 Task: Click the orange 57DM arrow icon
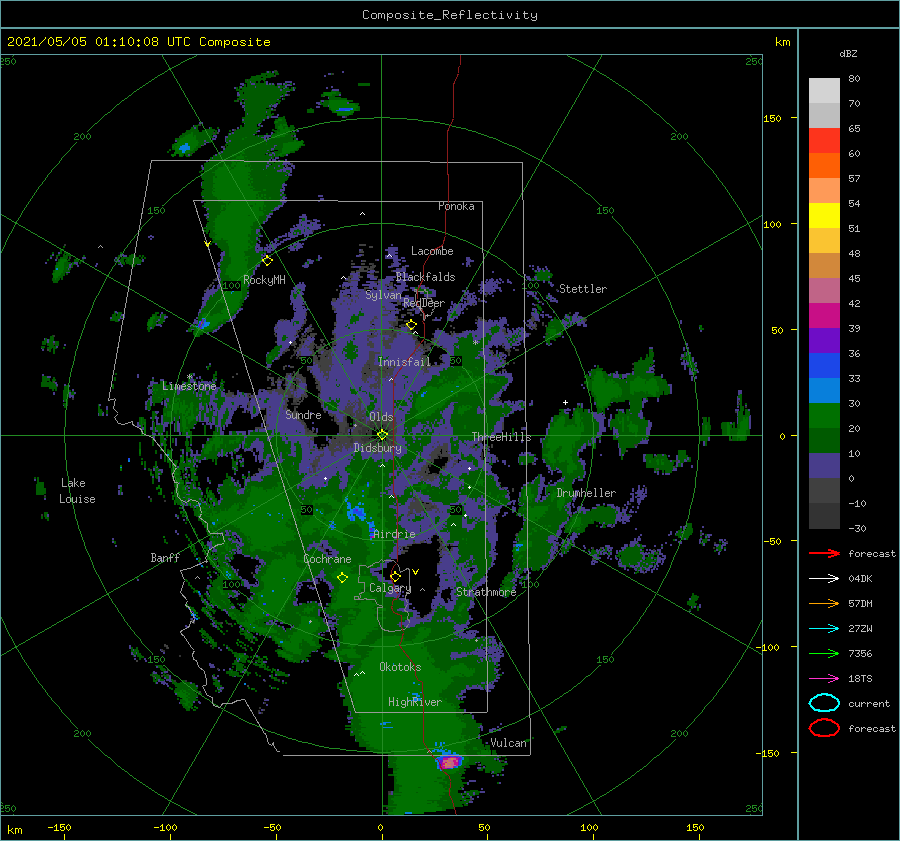(x=824, y=603)
